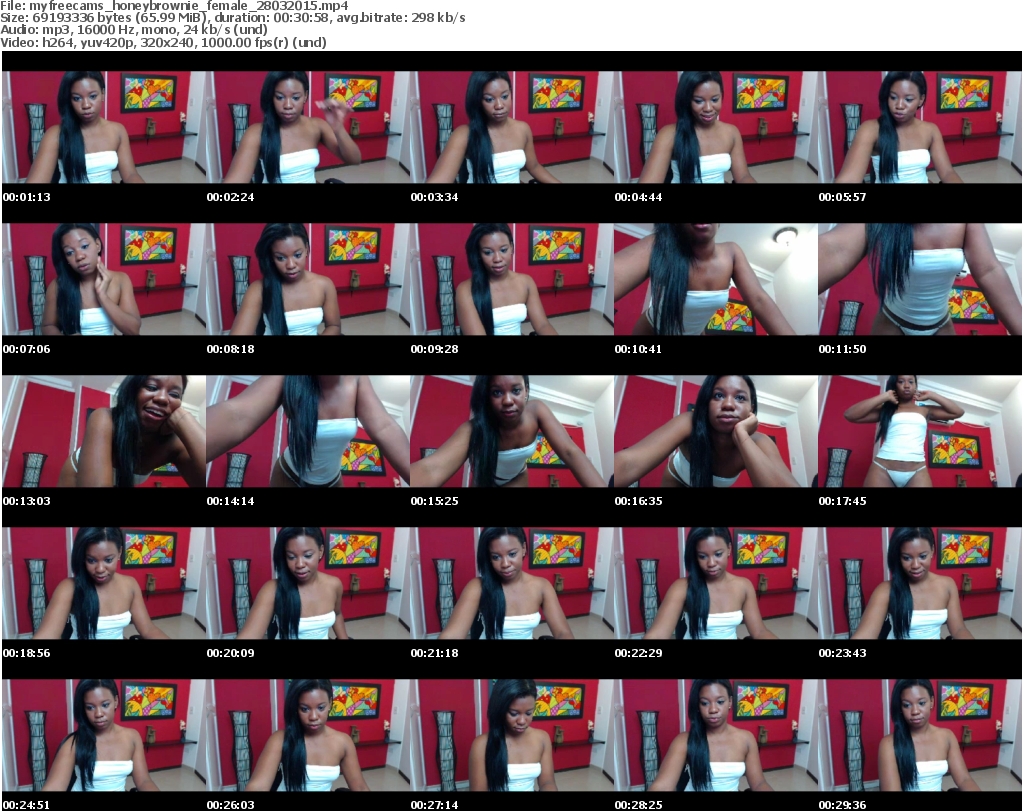1024x811 pixels.
Task: Select the thumbnail frame at 00:24:51
Action: click(104, 735)
